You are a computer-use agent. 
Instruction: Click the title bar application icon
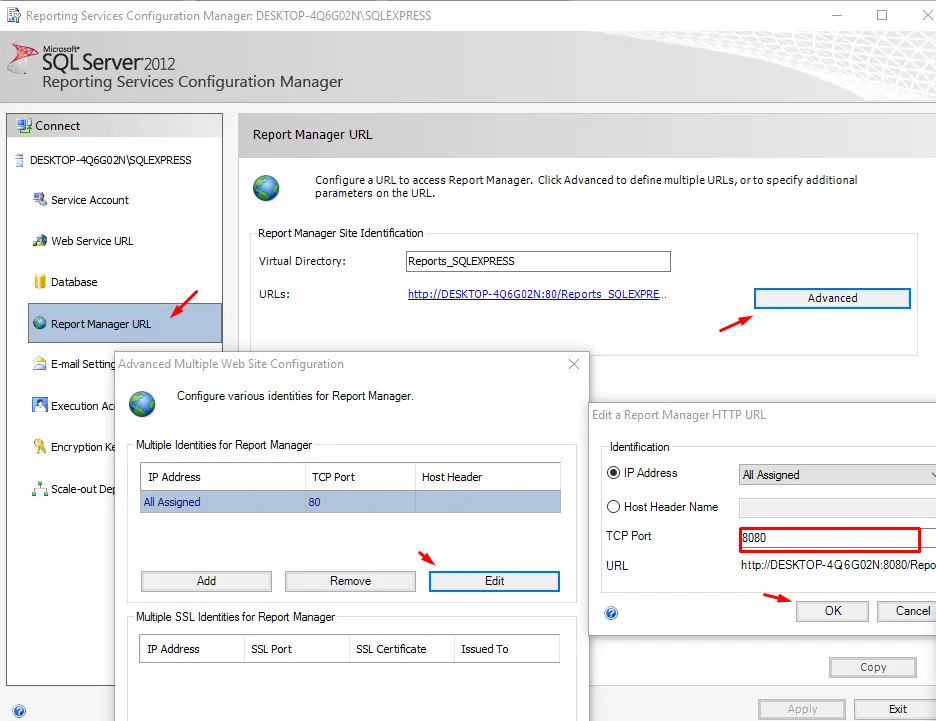point(13,15)
